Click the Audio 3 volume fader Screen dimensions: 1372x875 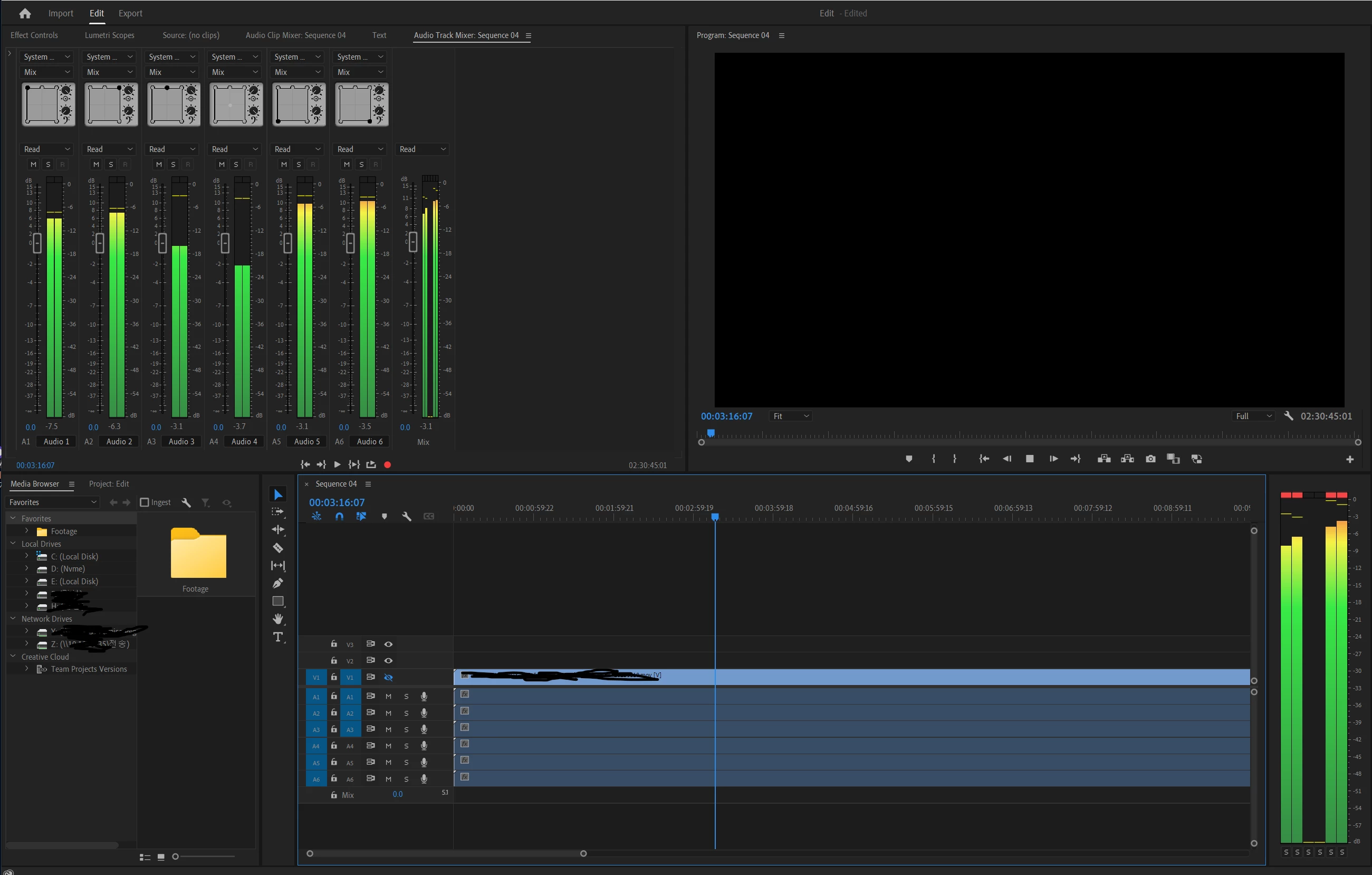coord(162,243)
